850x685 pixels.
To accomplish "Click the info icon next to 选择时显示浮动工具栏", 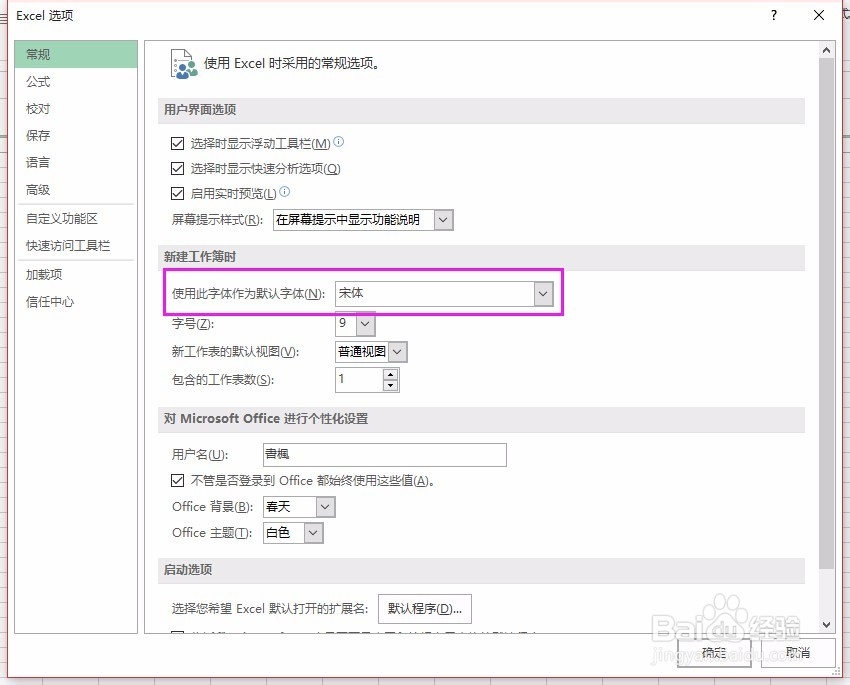I will click(x=338, y=141).
